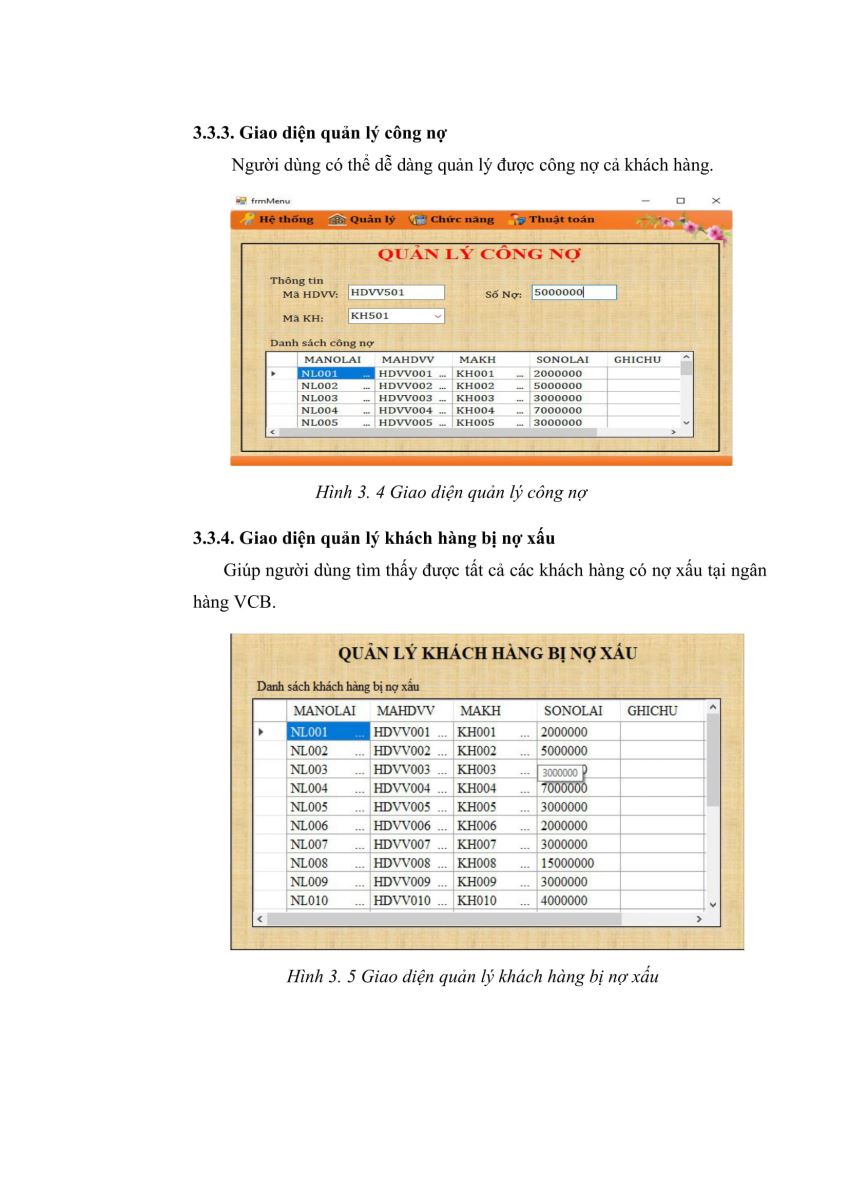
Task: Click down arrow of Danh sách công nợ vertical scrollbar
Action: click(x=686, y=422)
